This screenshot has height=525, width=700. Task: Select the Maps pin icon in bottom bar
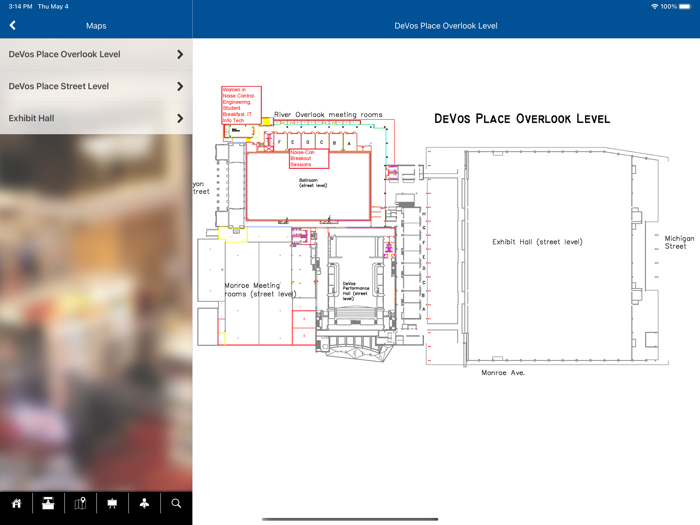(80, 504)
